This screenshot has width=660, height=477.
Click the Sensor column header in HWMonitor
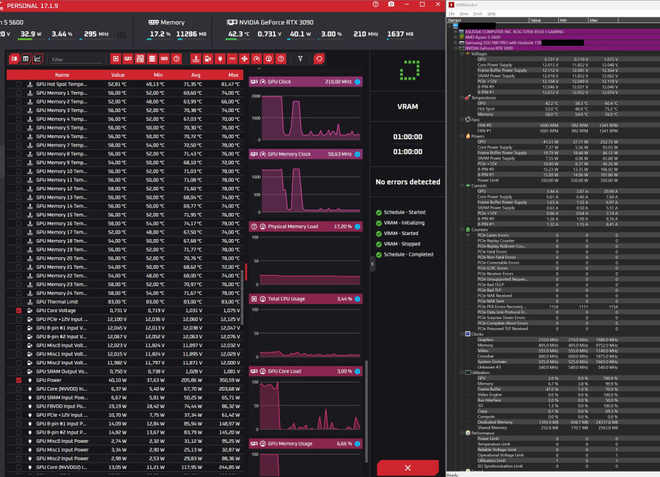point(487,20)
